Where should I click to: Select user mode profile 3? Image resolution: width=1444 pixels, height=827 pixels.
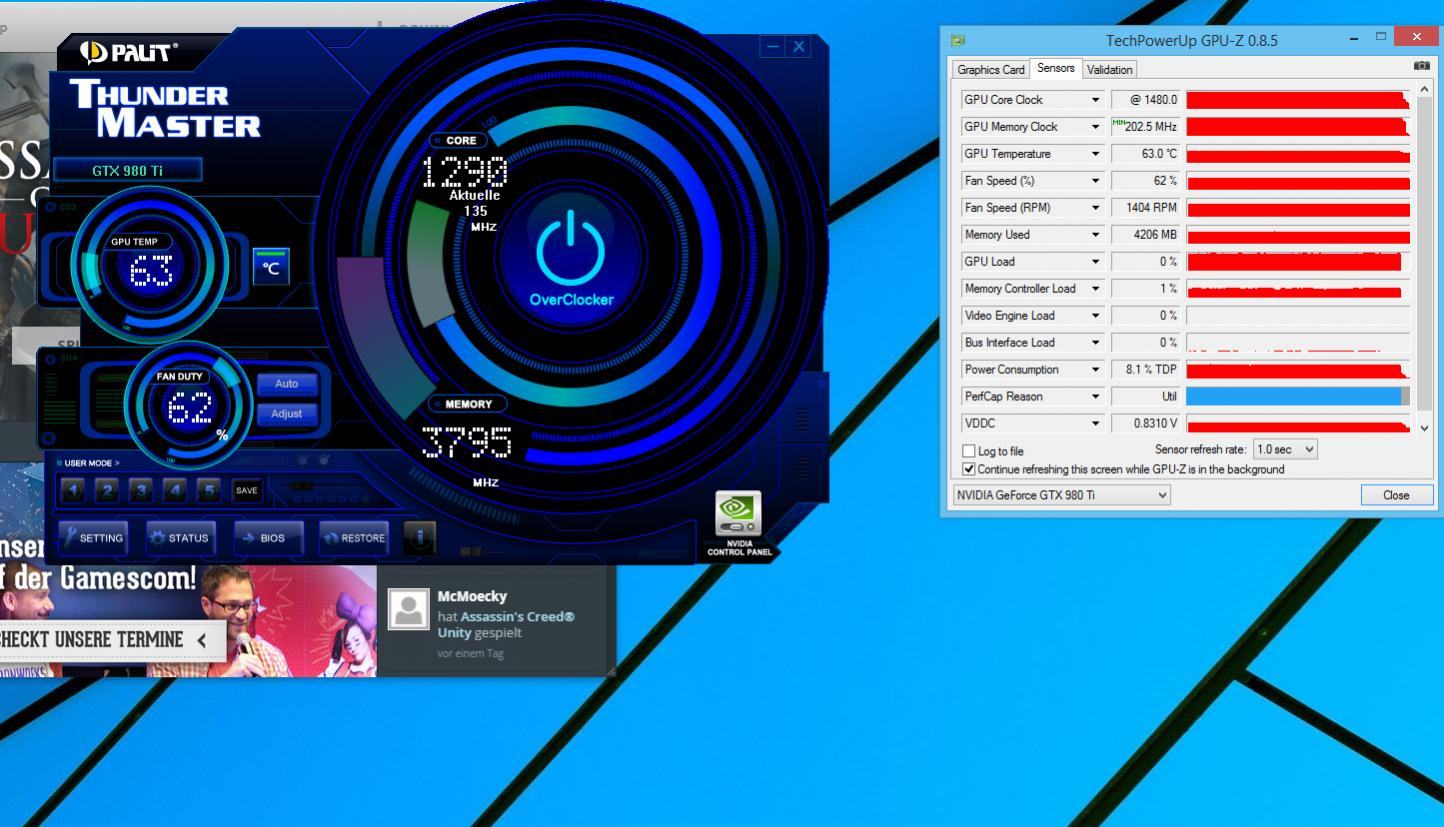coord(140,490)
